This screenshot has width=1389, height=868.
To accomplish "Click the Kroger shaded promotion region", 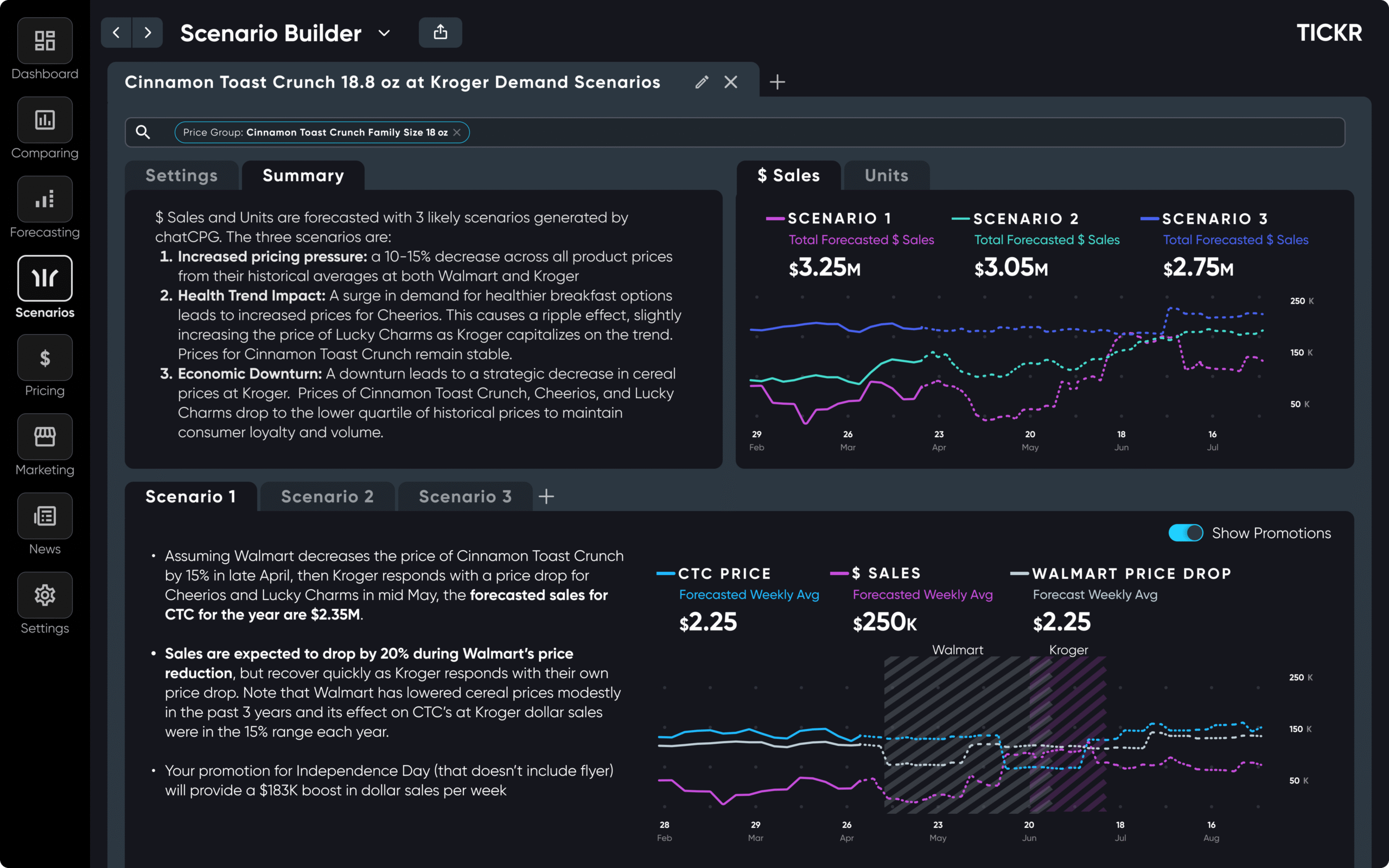I will tap(1068, 735).
